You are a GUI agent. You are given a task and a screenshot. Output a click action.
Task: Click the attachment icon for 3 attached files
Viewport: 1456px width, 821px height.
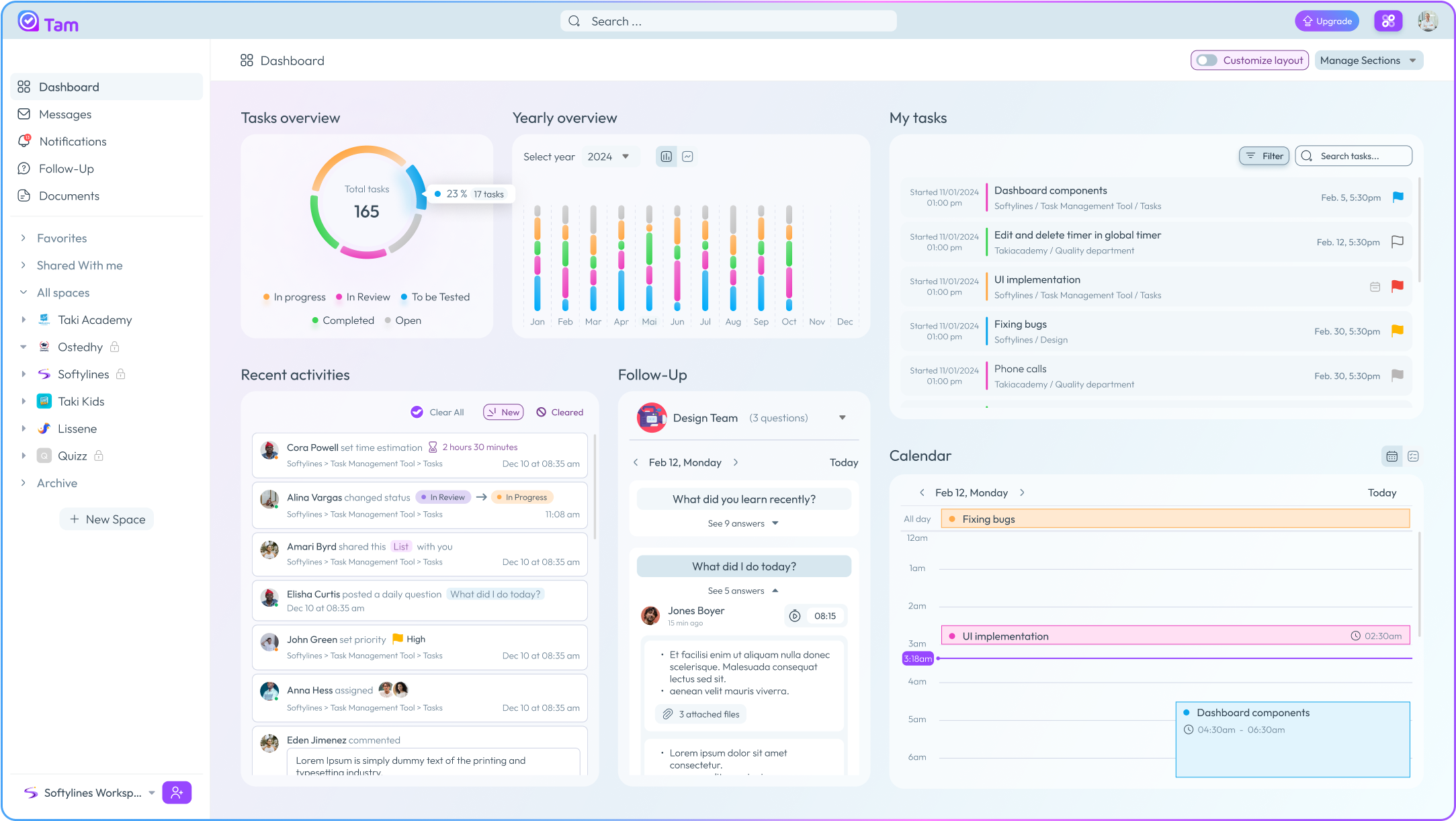(667, 714)
